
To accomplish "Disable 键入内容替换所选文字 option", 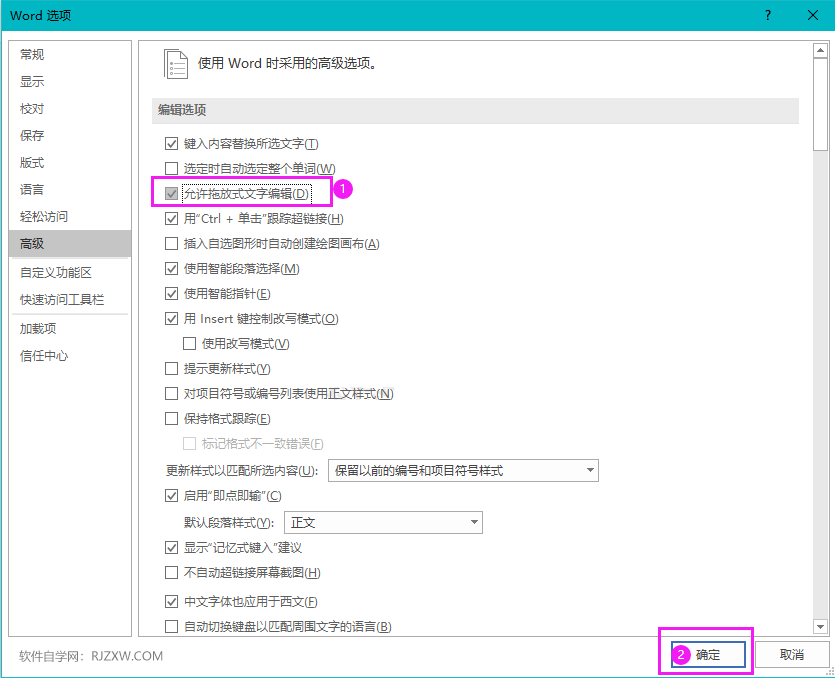I will (x=171, y=143).
